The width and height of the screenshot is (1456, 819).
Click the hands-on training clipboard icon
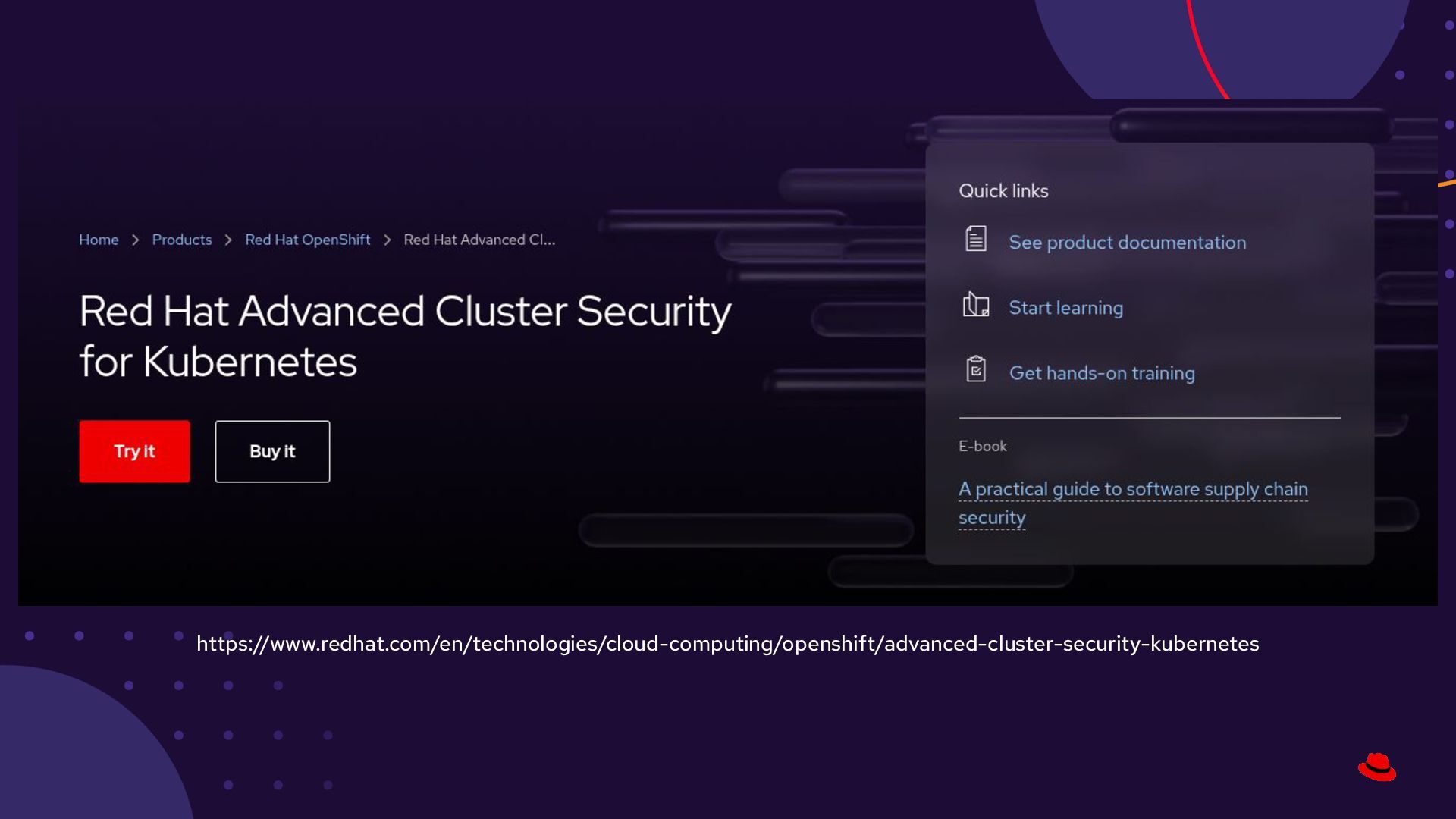click(976, 369)
